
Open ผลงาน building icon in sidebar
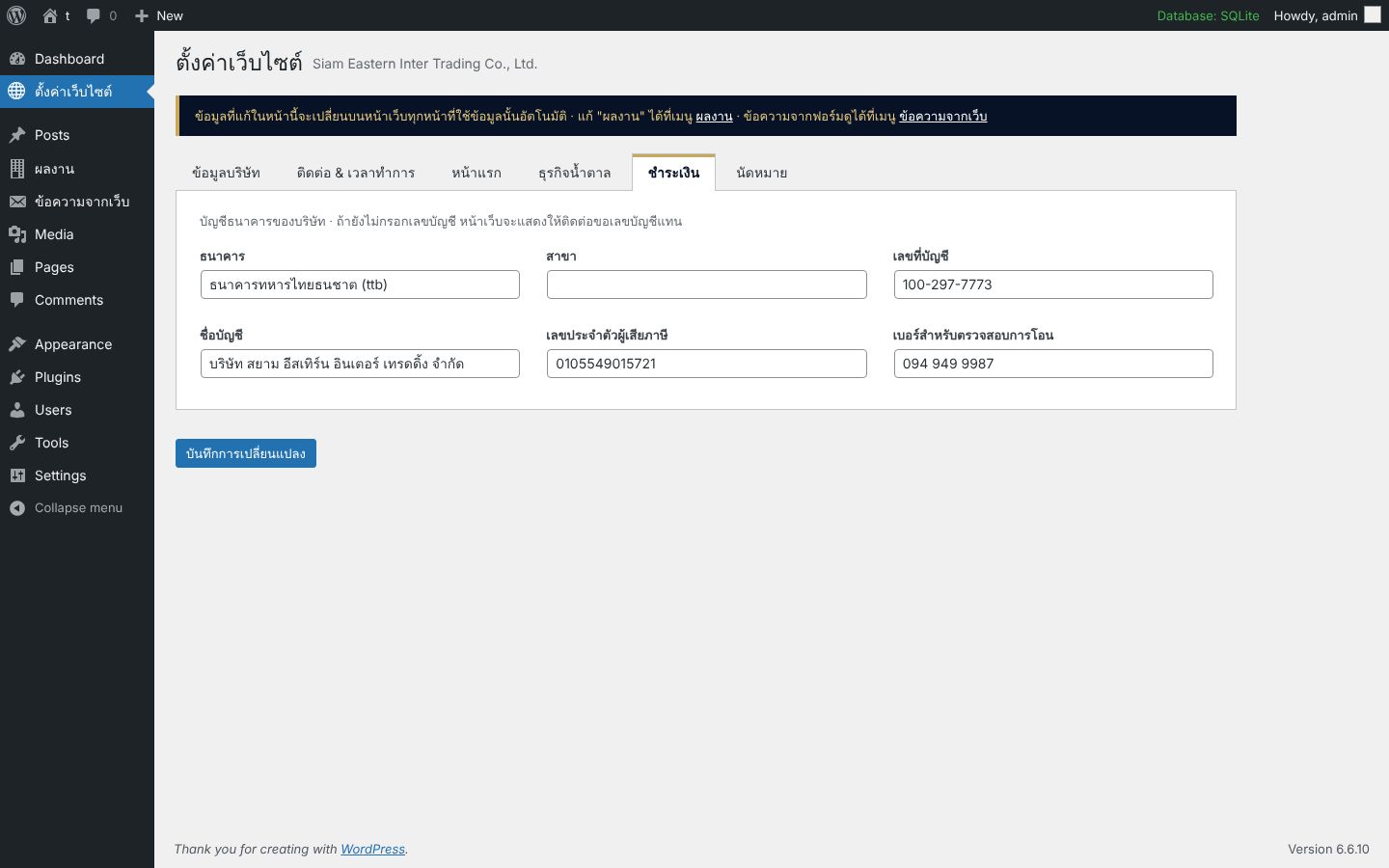[x=16, y=169]
